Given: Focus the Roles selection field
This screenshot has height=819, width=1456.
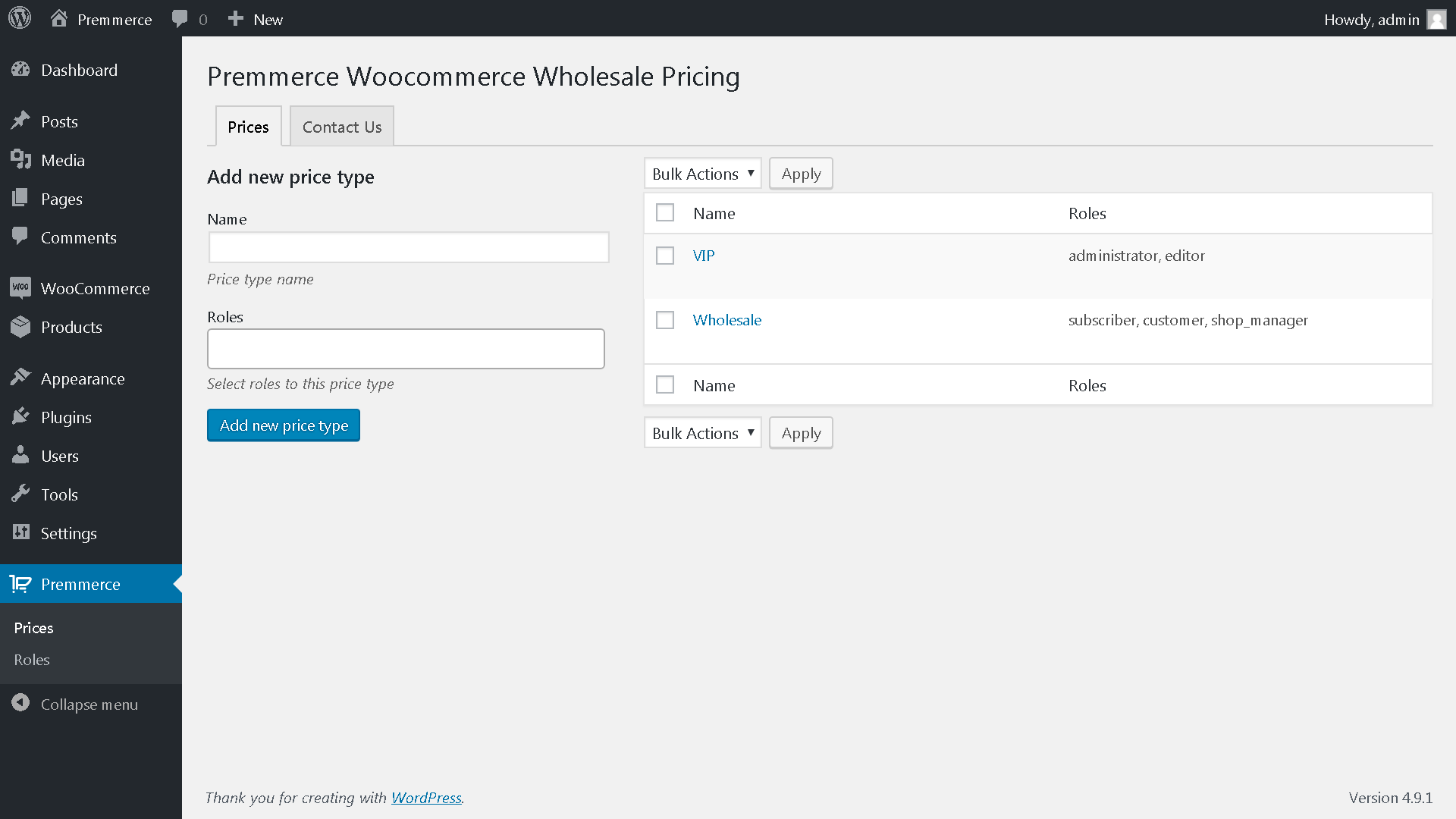Looking at the screenshot, I should tap(406, 349).
